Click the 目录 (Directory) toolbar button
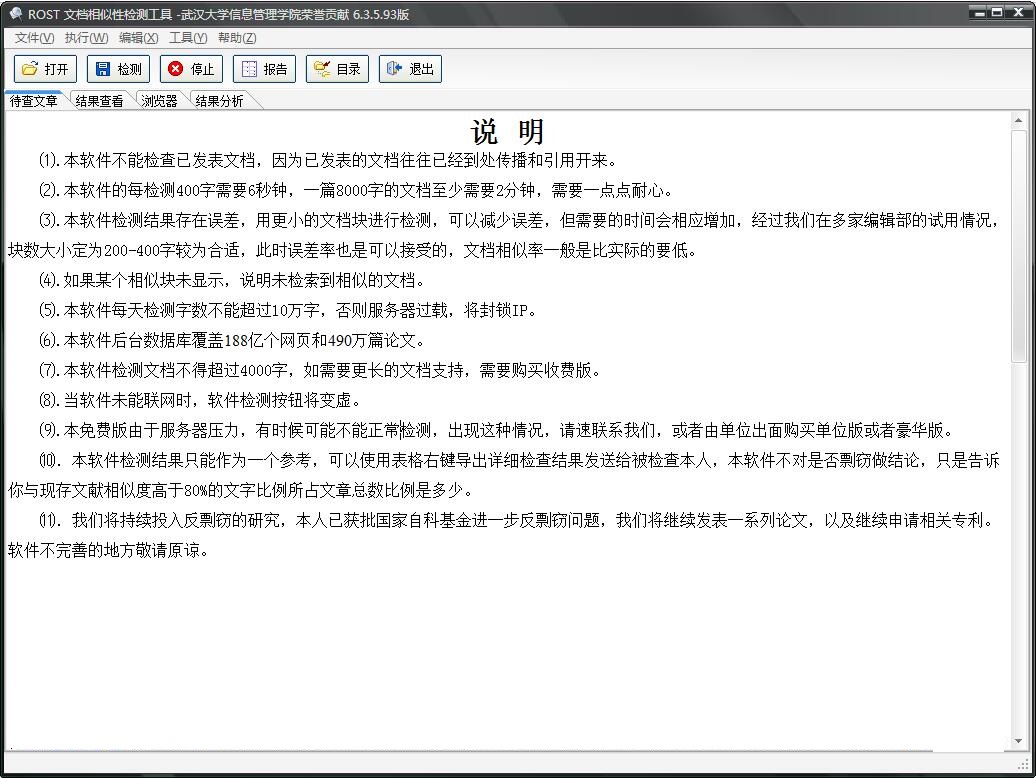The image size is (1036, 778). 337,69
